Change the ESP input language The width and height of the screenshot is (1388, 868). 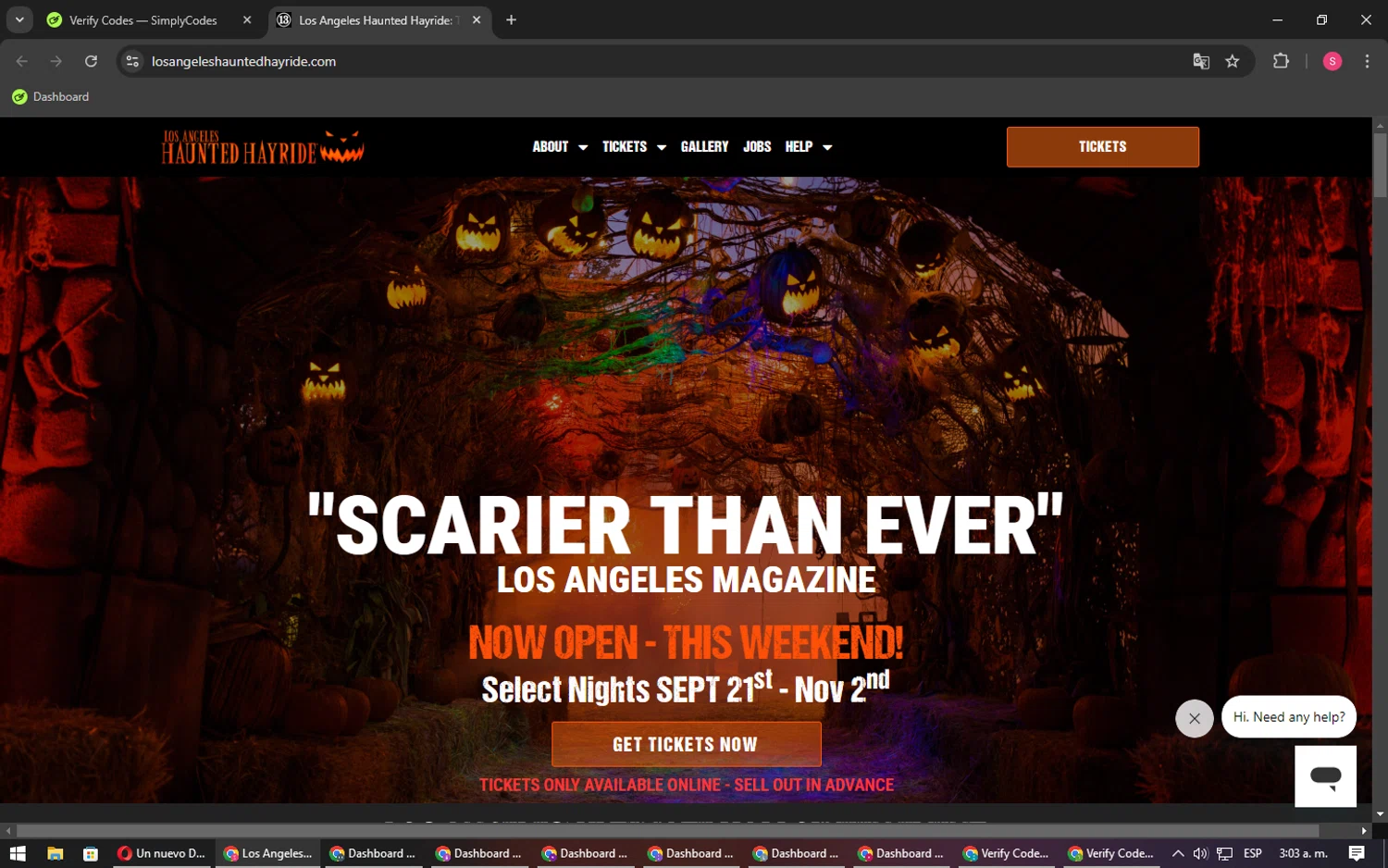tap(1253, 853)
